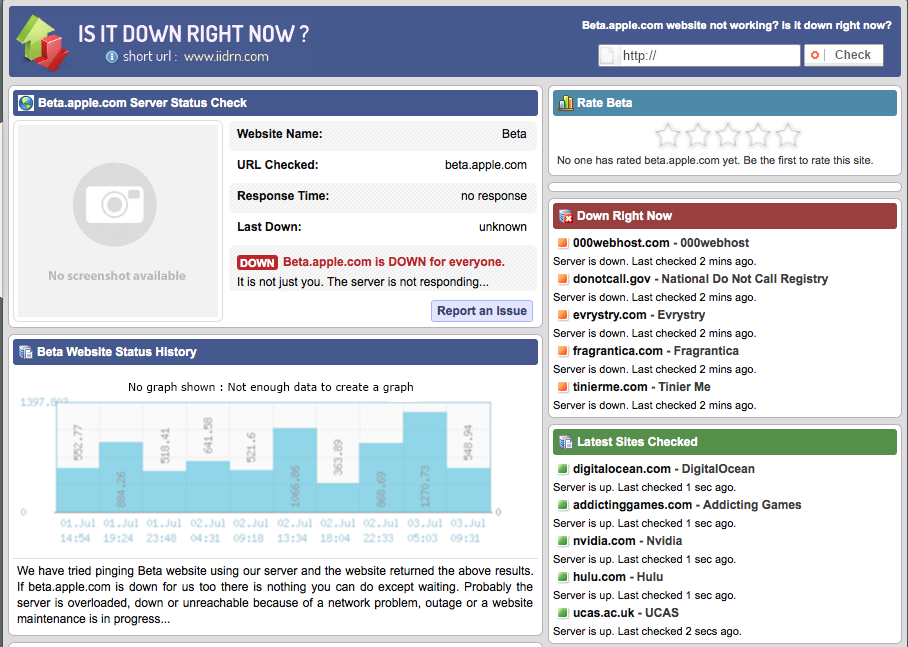The image size is (908, 647).
Task: Click the Rate Beta panel heading
Action: point(605,103)
